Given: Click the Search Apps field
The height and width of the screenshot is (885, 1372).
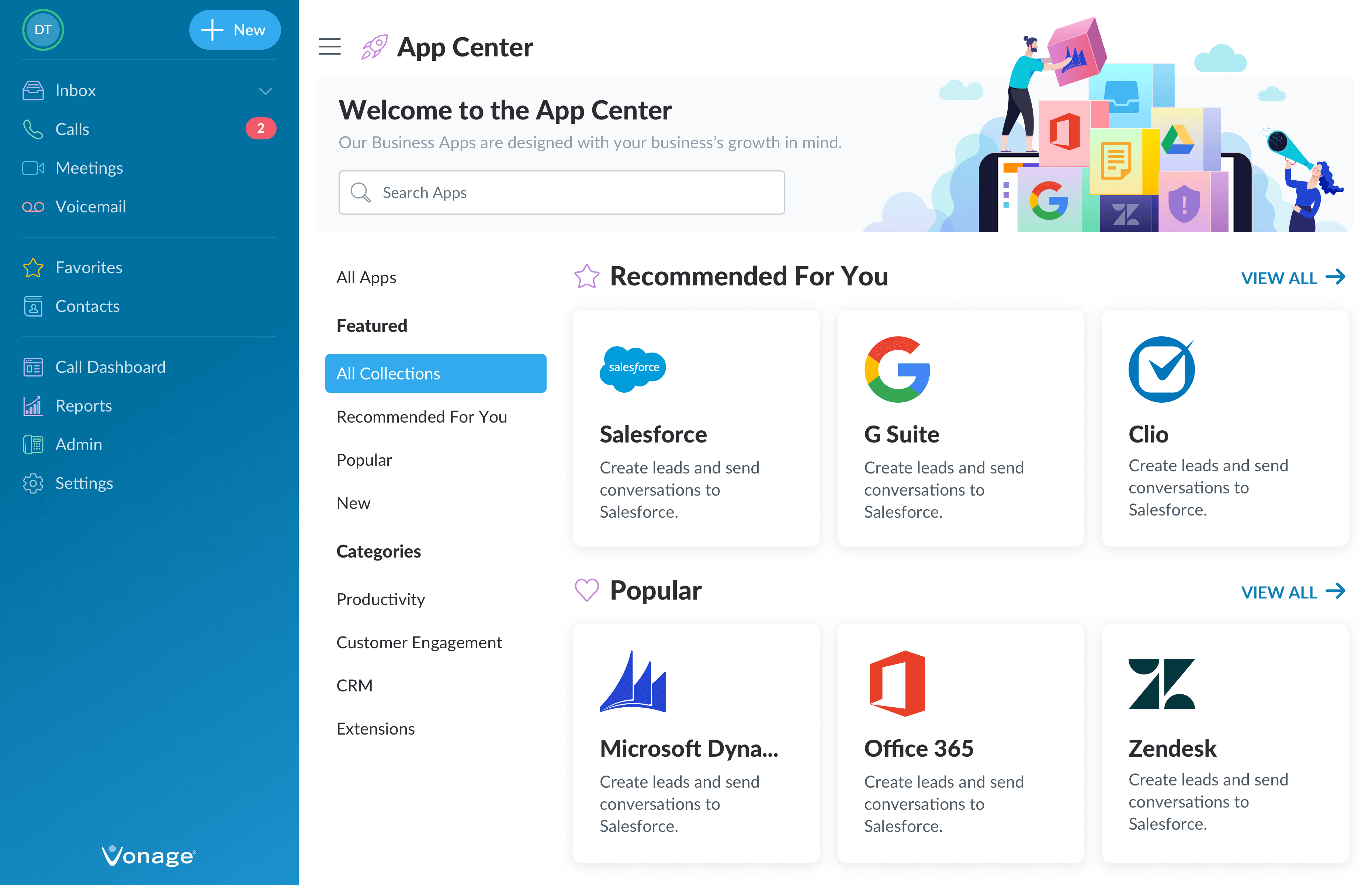Looking at the screenshot, I should pos(562,192).
